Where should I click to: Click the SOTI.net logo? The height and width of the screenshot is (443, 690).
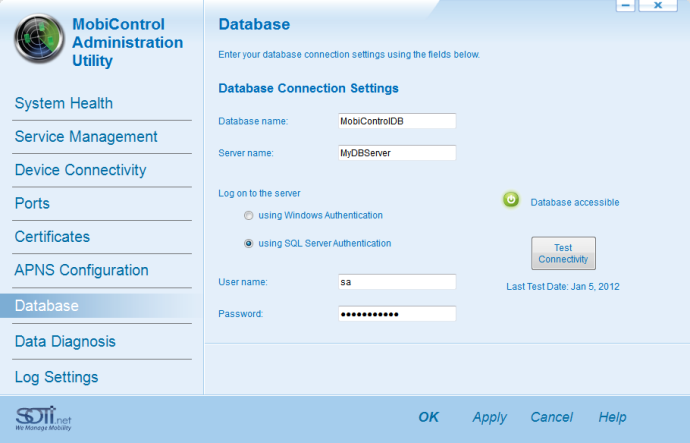43,418
